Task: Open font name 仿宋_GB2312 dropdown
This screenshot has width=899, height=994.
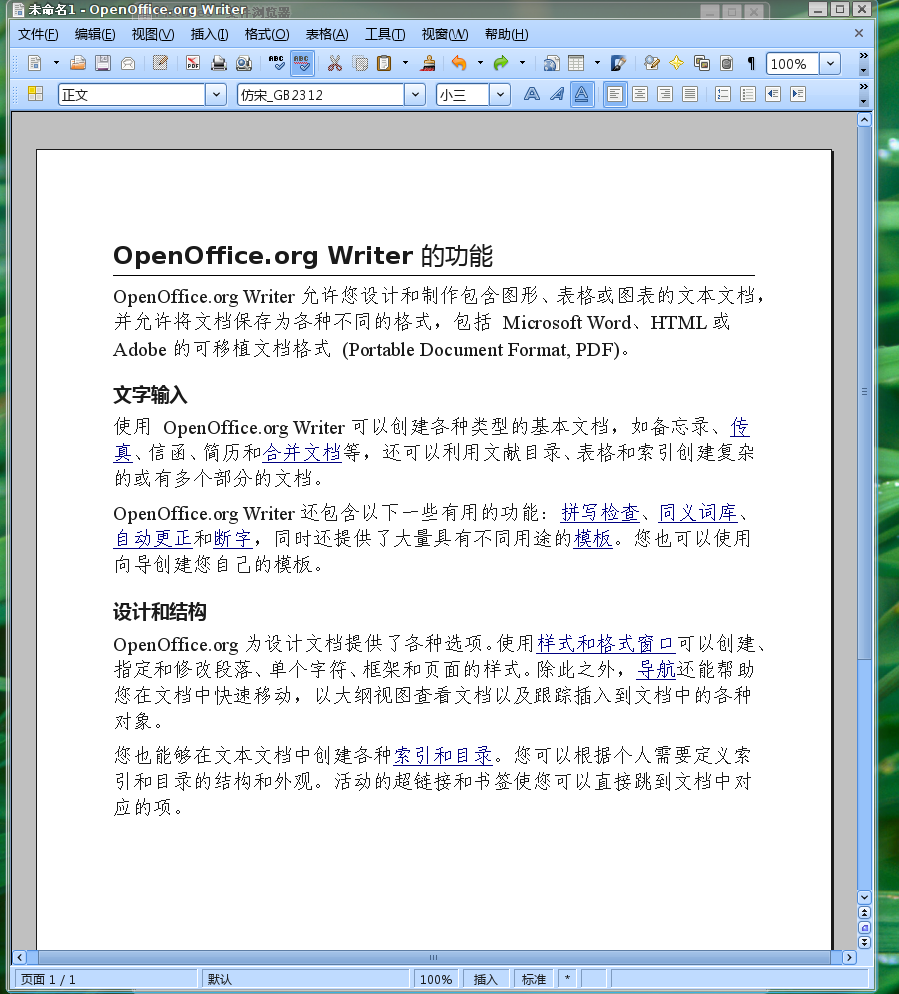Action: pyautogui.click(x=415, y=94)
